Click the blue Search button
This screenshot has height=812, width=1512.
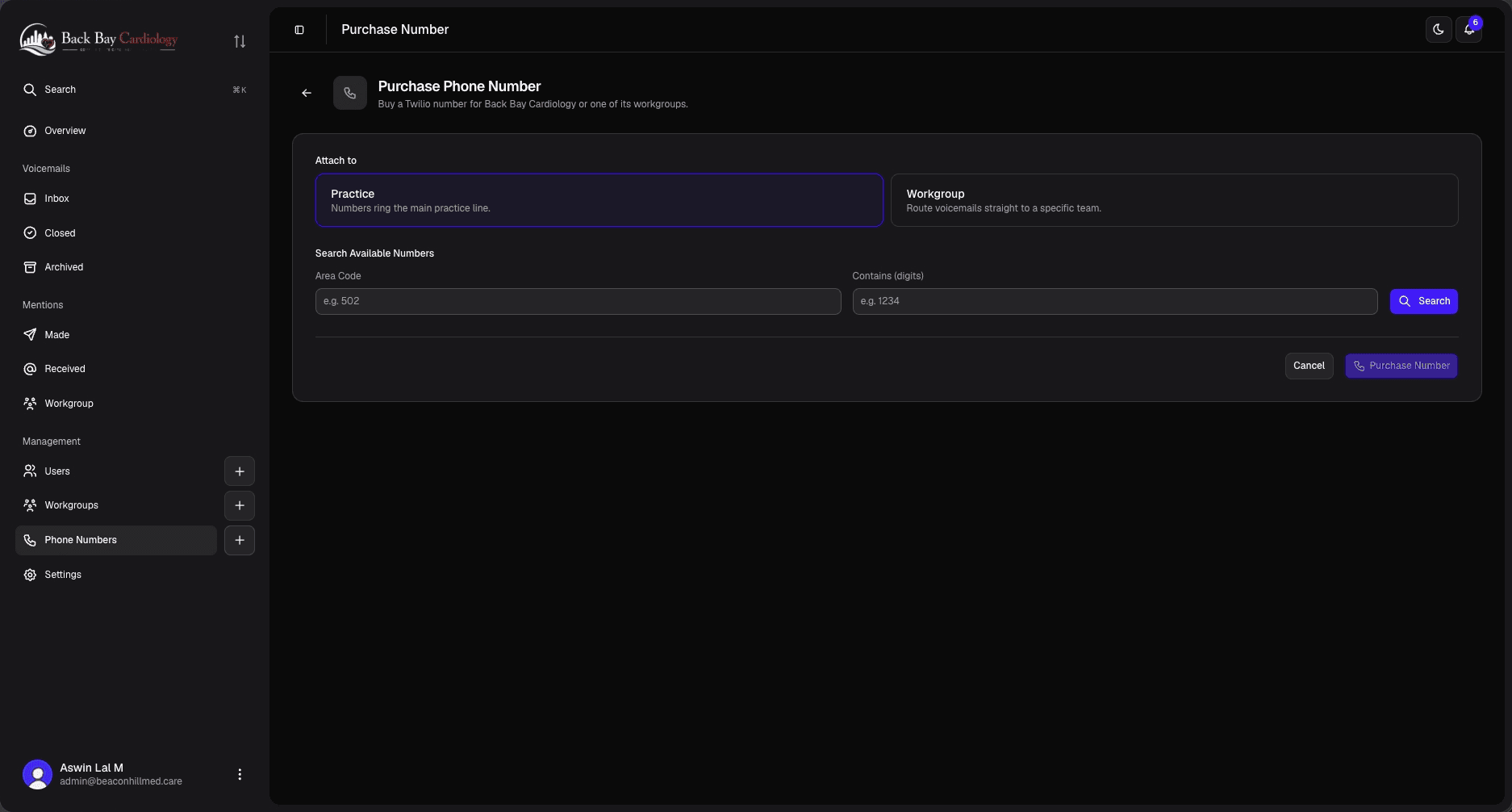pos(1423,301)
